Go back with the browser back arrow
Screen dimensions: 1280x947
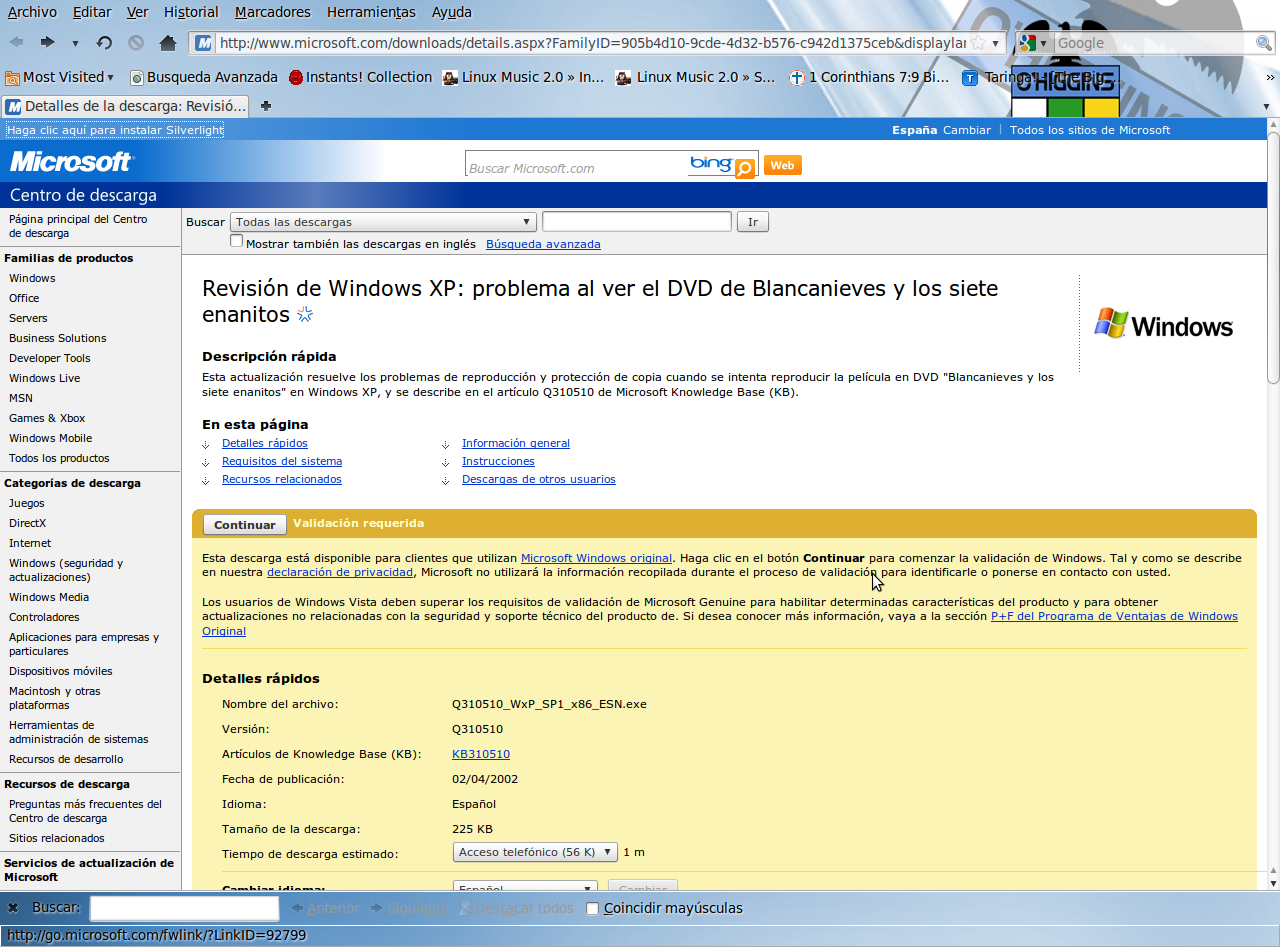click(16, 42)
